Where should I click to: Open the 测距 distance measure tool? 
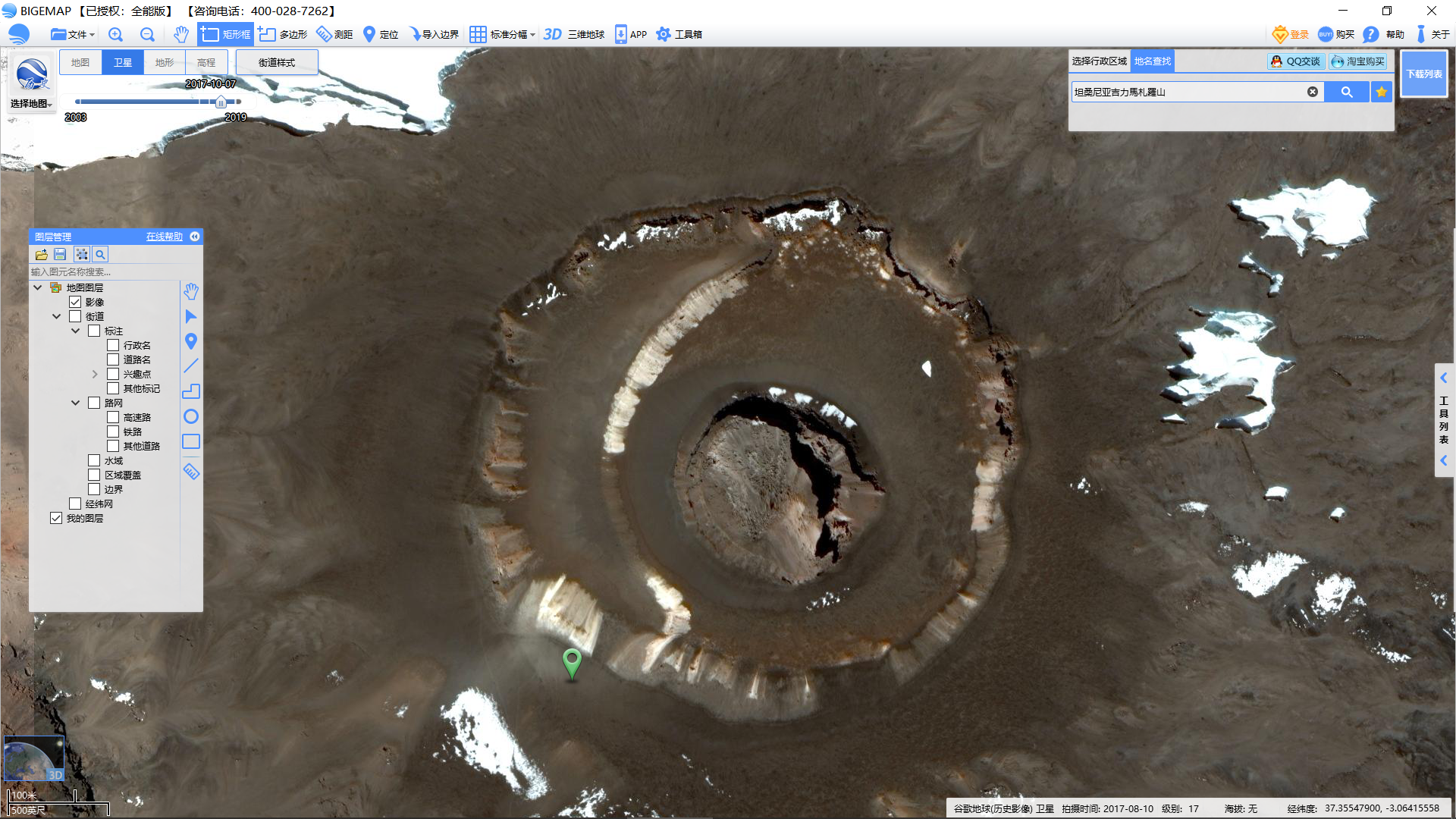[x=334, y=34]
